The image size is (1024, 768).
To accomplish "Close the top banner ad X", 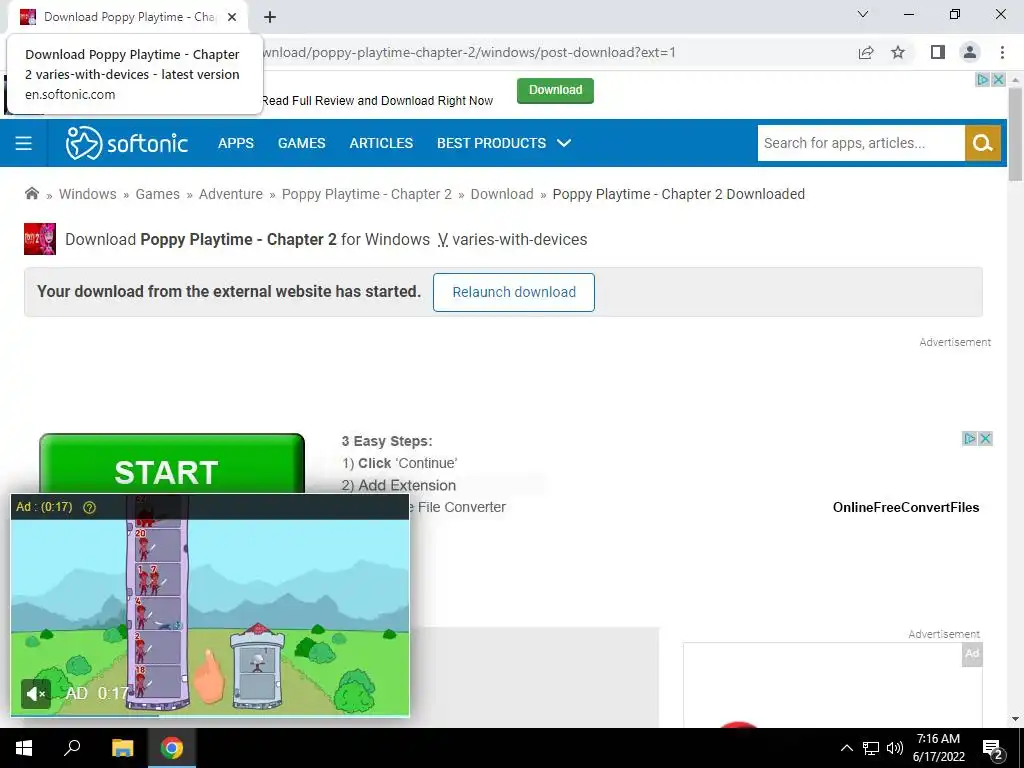I will (998, 80).
